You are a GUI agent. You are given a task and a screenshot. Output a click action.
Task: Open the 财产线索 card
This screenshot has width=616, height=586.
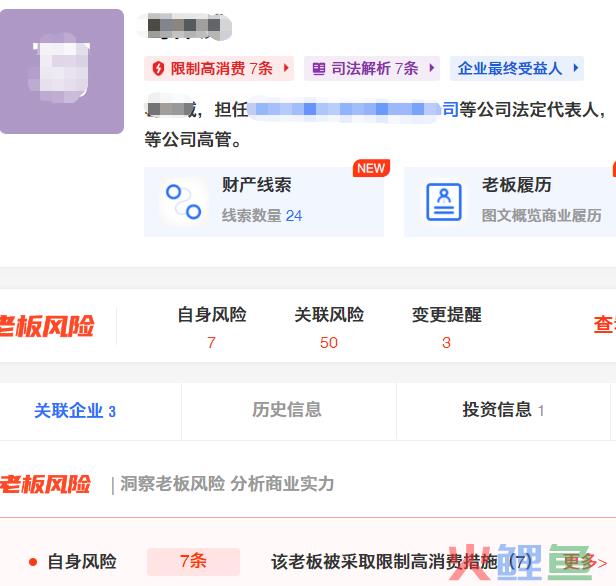[264, 202]
